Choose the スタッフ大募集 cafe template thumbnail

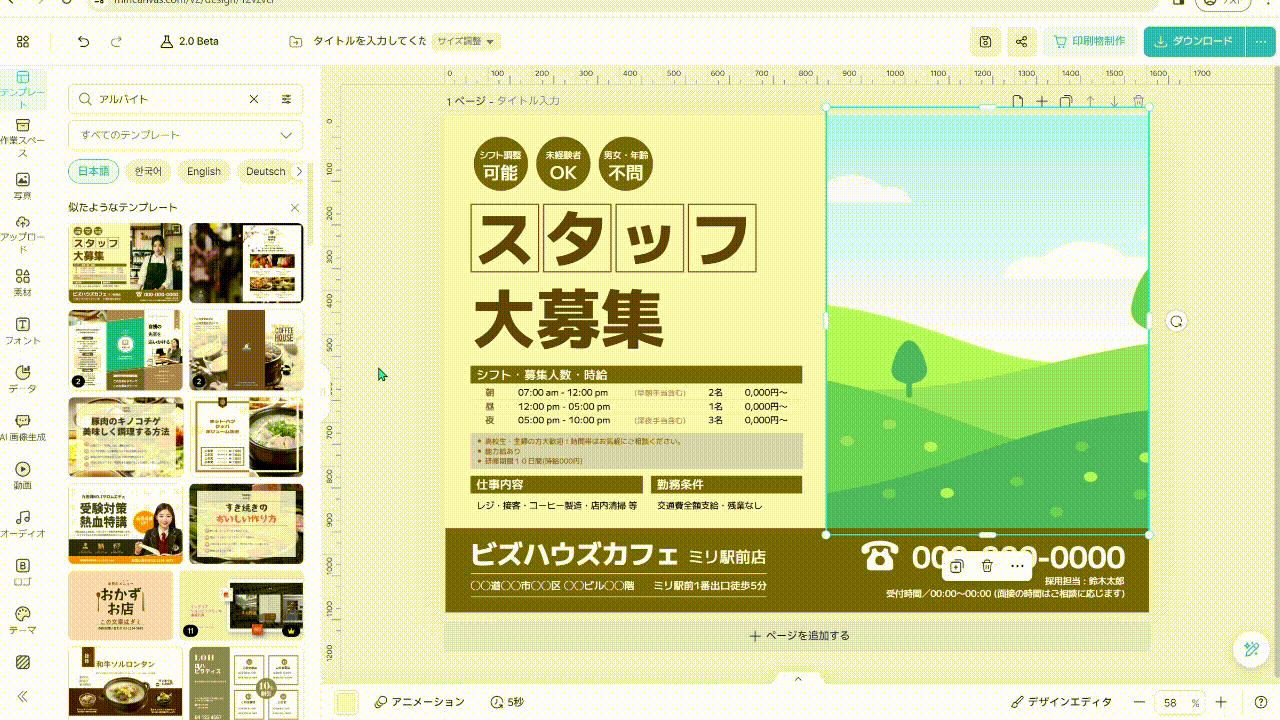pyautogui.click(x=125, y=263)
